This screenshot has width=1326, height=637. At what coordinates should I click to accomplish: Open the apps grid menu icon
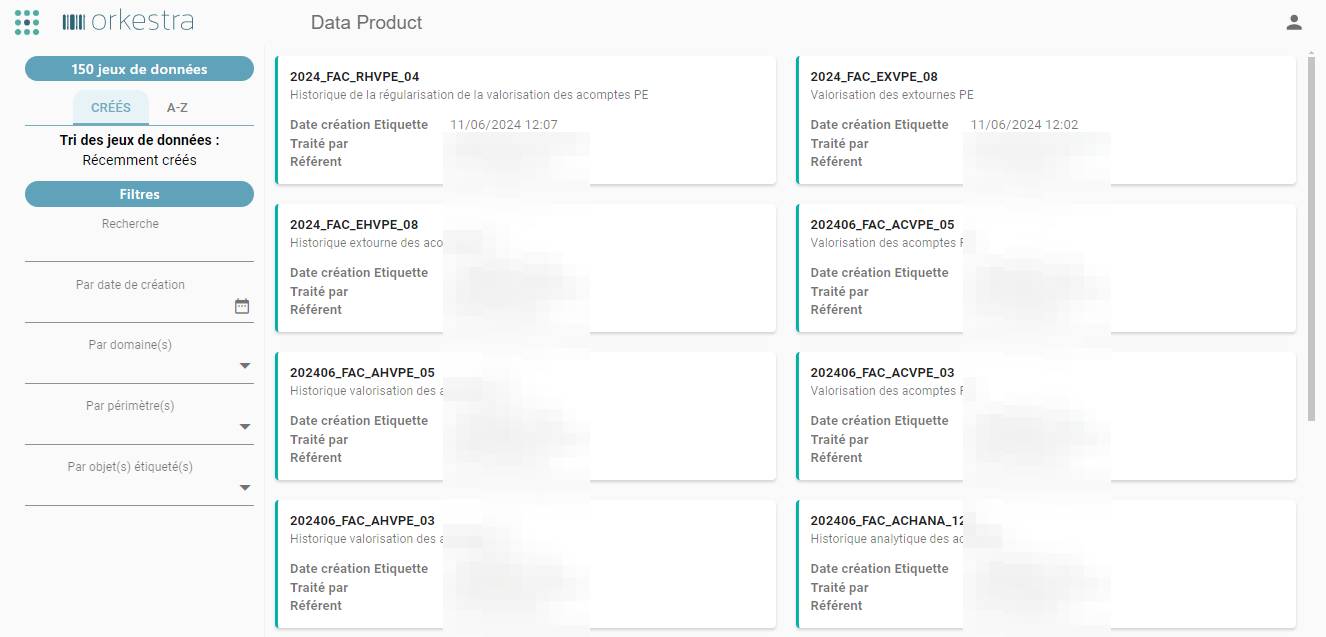[x=27, y=22]
